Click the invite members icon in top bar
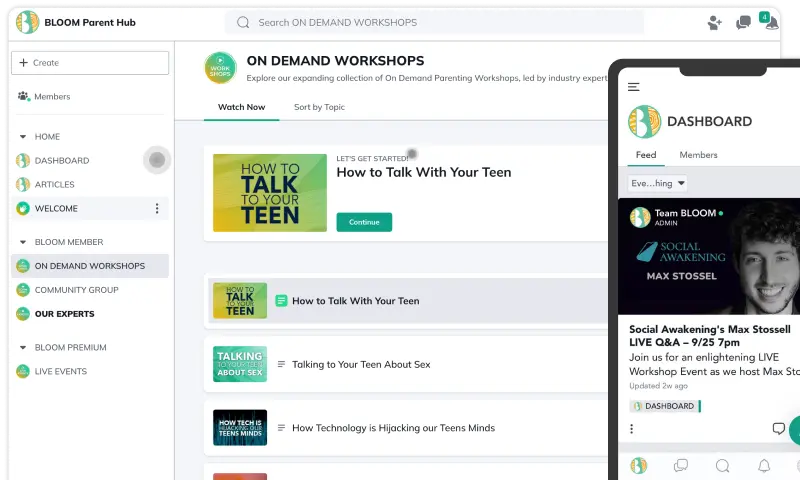This screenshot has height=480, width=800. [x=714, y=22]
